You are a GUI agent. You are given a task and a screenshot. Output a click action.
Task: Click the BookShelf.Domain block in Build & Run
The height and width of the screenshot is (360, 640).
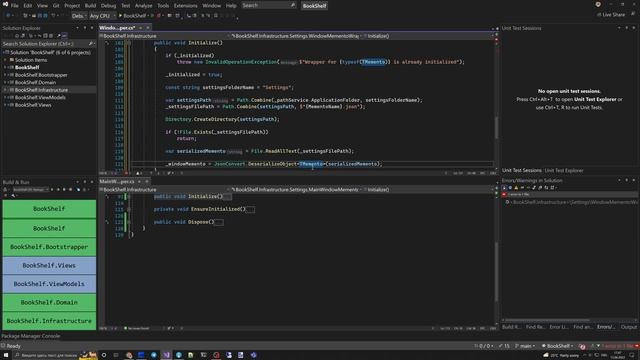[49, 302]
